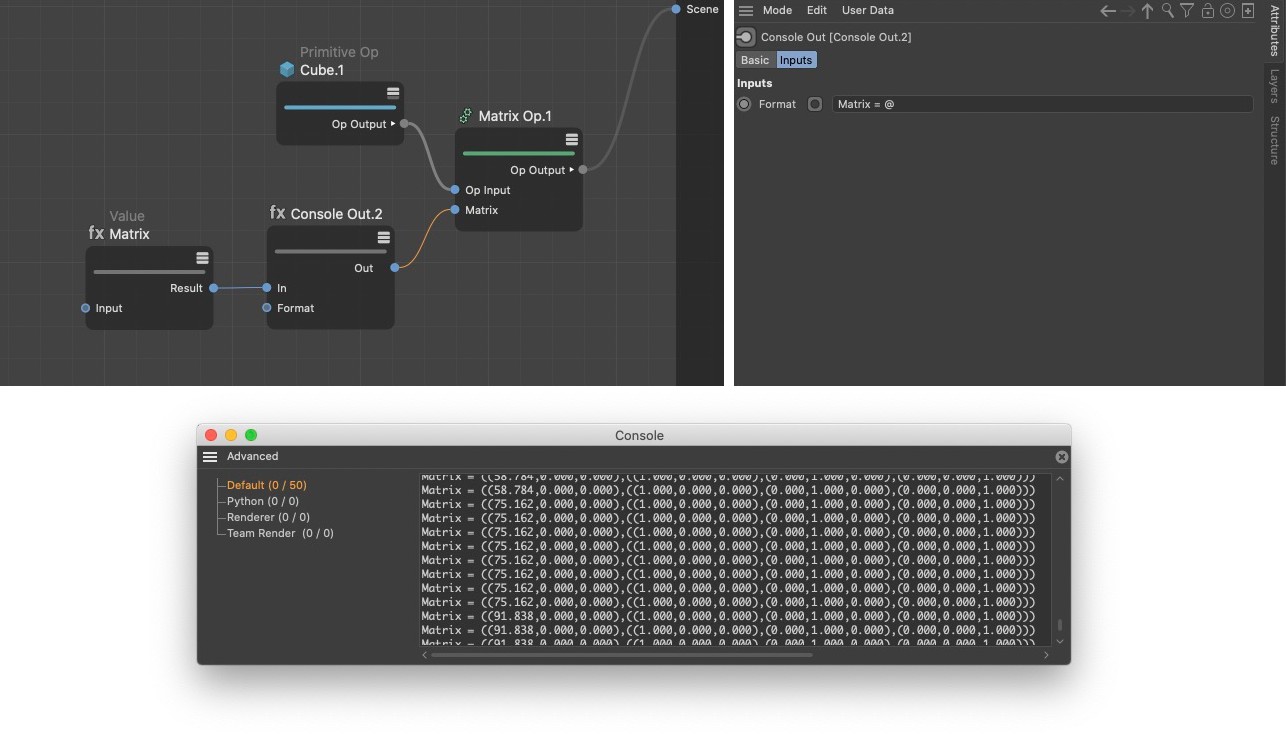Click the new Attribute Manager plus icon
This screenshot has width=1286, height=739.
coord(1247,11)
